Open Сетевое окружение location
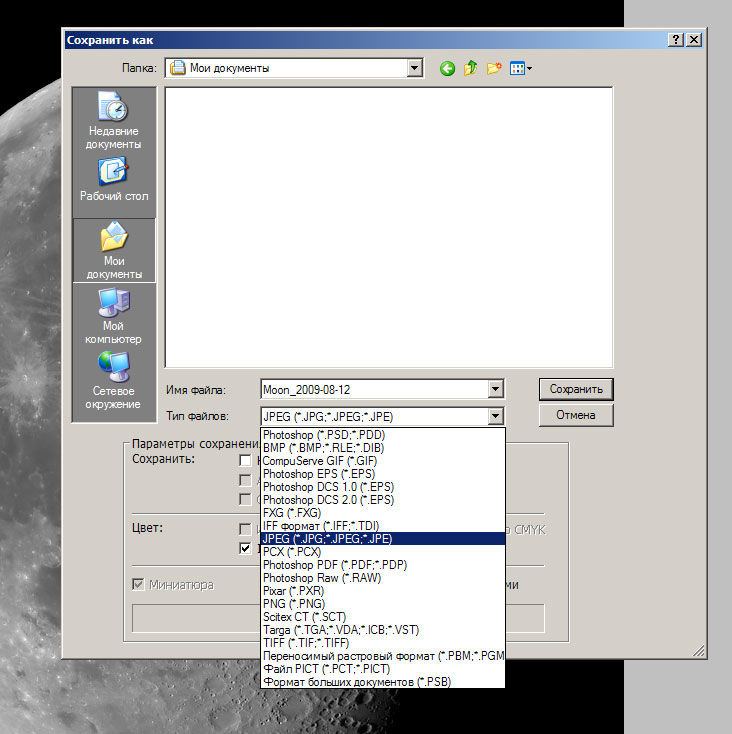Viewport: 732px width, 734px height. tap(113, 380)
